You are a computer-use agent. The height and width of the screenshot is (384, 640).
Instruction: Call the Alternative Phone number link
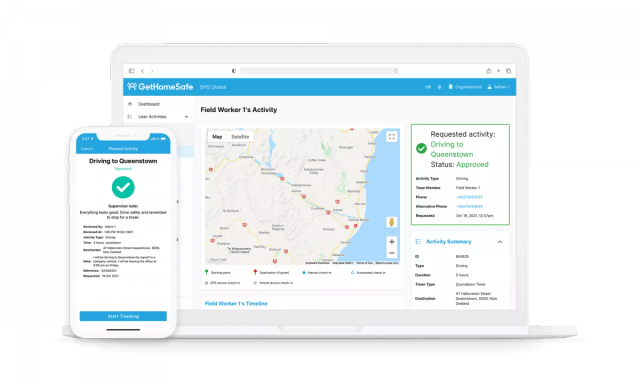tap(469, 206)
